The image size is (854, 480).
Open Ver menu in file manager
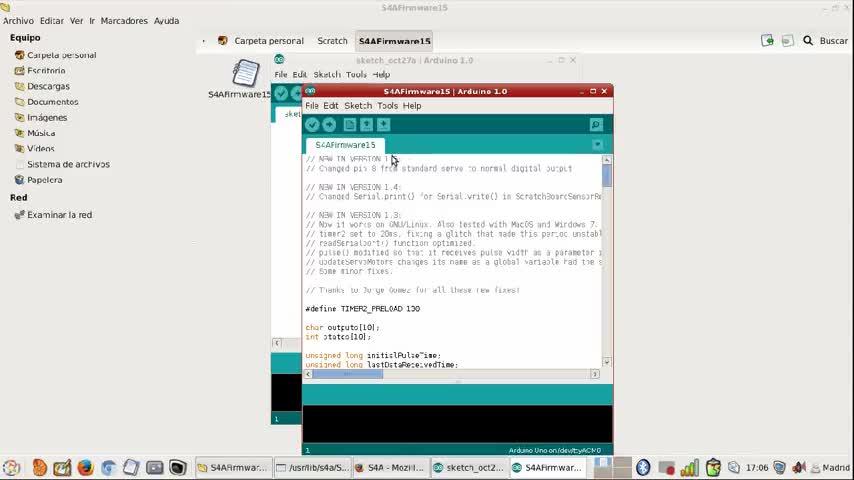pyautogui.click(x=76, y=21)
